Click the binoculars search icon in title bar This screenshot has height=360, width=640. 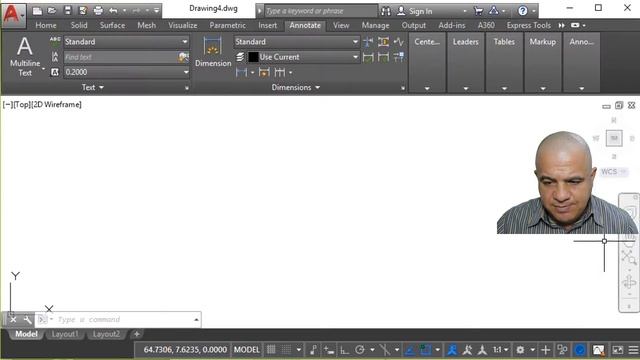click(385, 11)
